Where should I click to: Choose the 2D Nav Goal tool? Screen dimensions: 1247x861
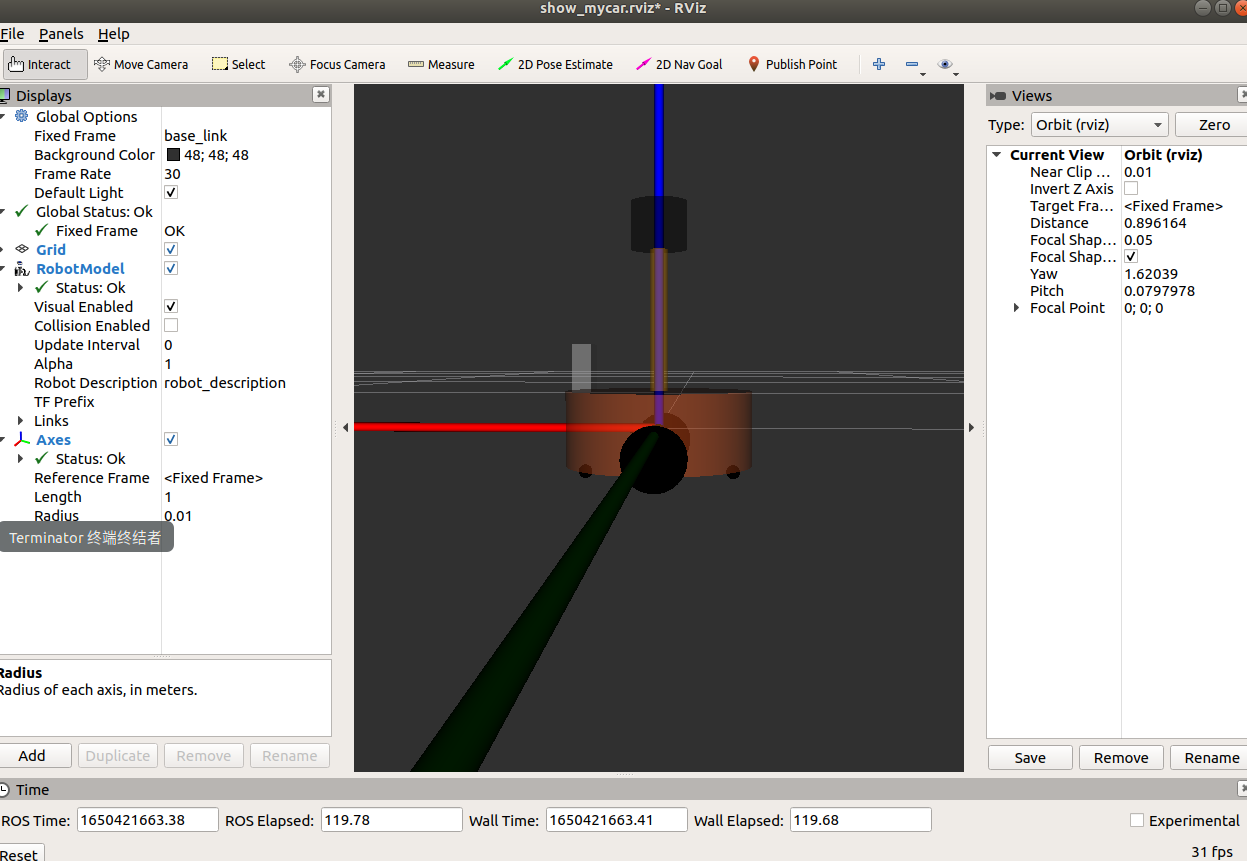pyautogui.click(x=679, y=64)
